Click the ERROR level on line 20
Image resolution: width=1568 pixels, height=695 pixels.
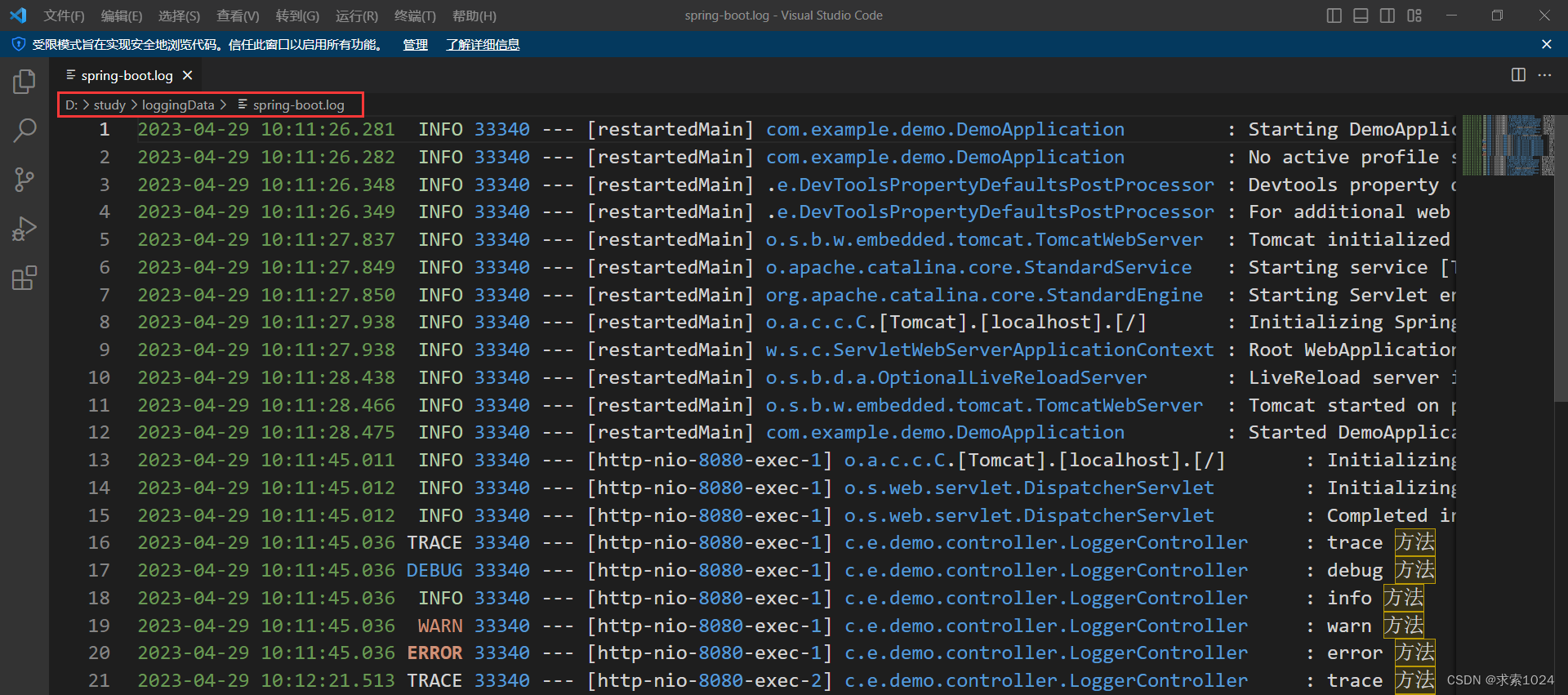tap(434, 653)
